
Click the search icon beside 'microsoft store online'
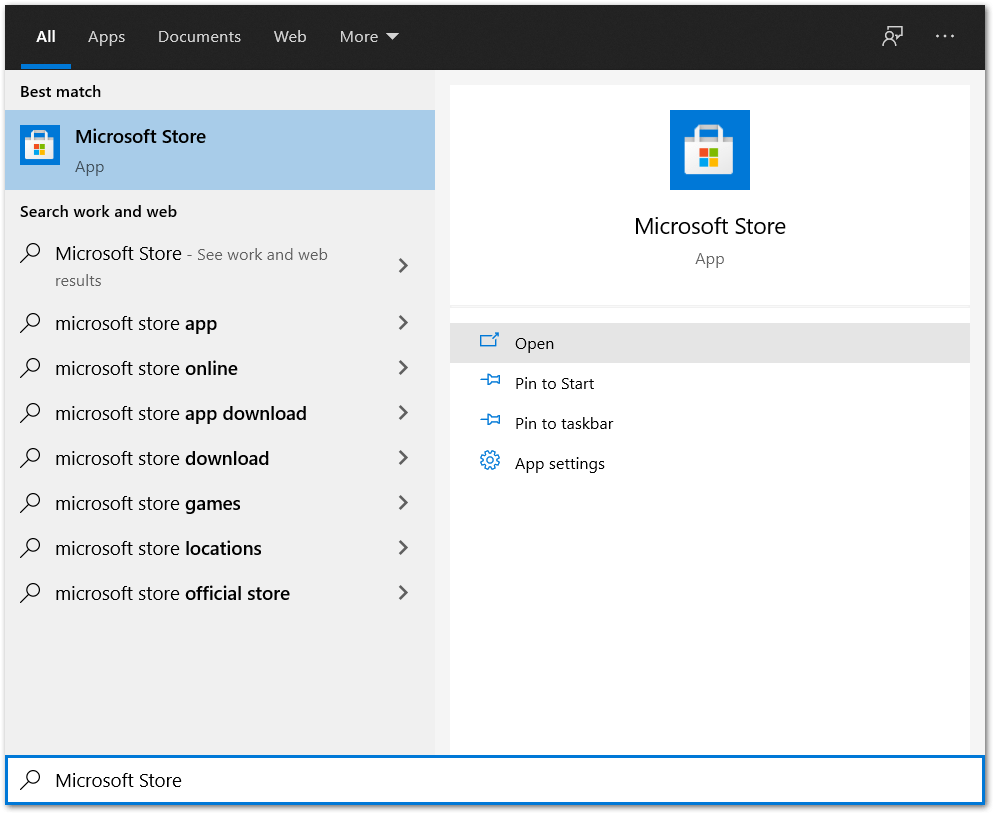pyautogui.click(x=30, y=368)
